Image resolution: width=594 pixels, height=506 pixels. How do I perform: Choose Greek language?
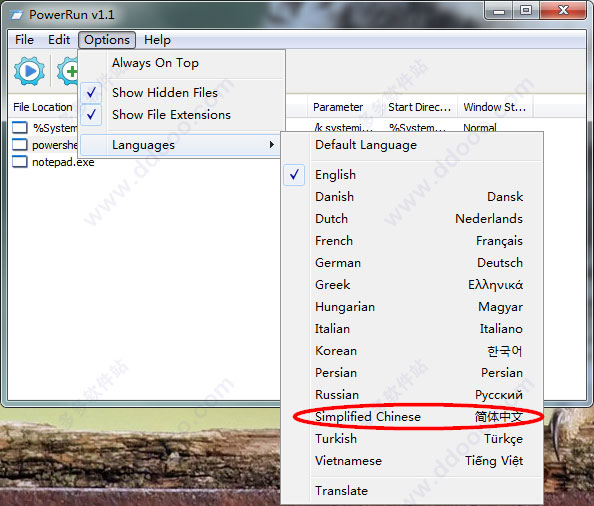point(412,285)
